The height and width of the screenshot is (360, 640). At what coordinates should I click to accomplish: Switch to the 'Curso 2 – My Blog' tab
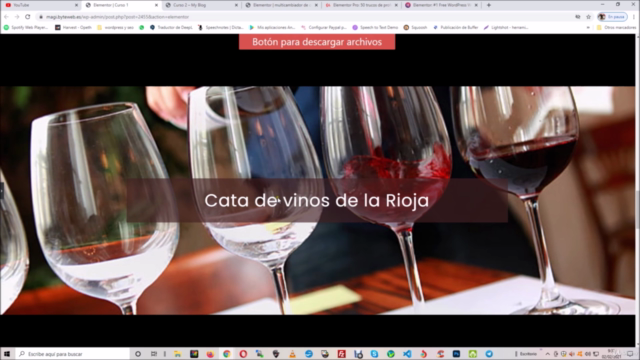click(x=201, y=5)
